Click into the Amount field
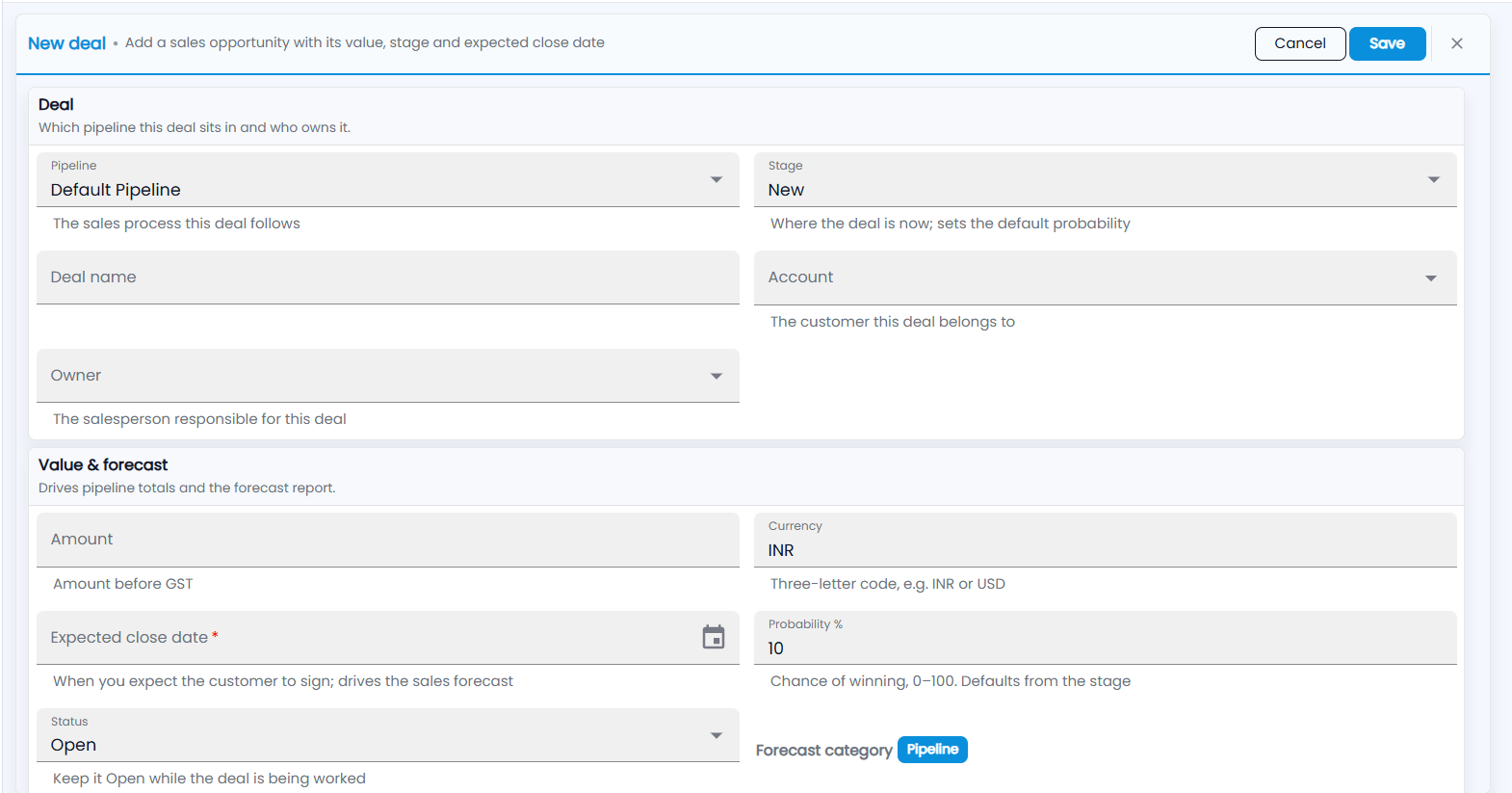This screenshot has height=793, width=1512. 388,540
